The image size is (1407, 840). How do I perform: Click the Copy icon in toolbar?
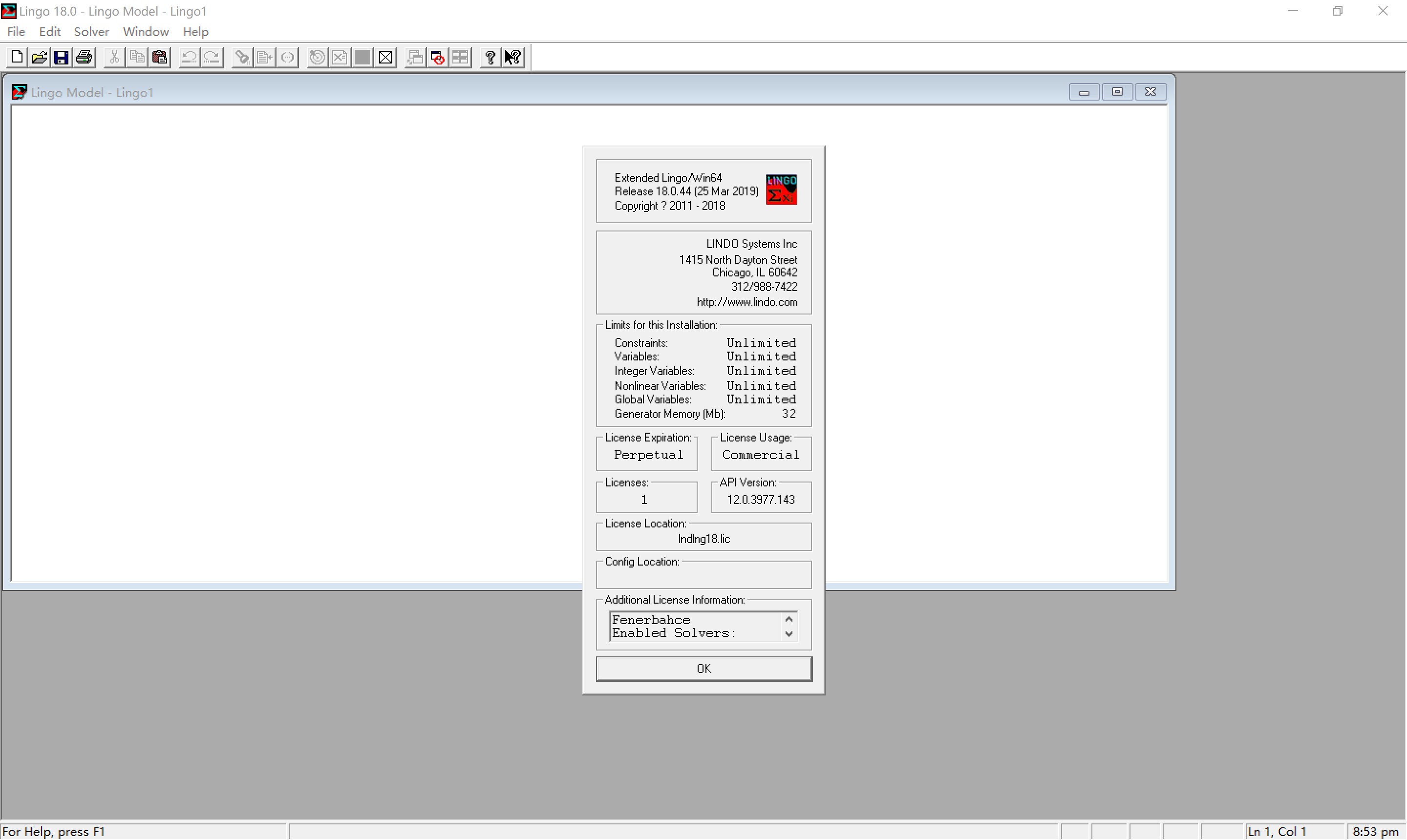point(137,57)
